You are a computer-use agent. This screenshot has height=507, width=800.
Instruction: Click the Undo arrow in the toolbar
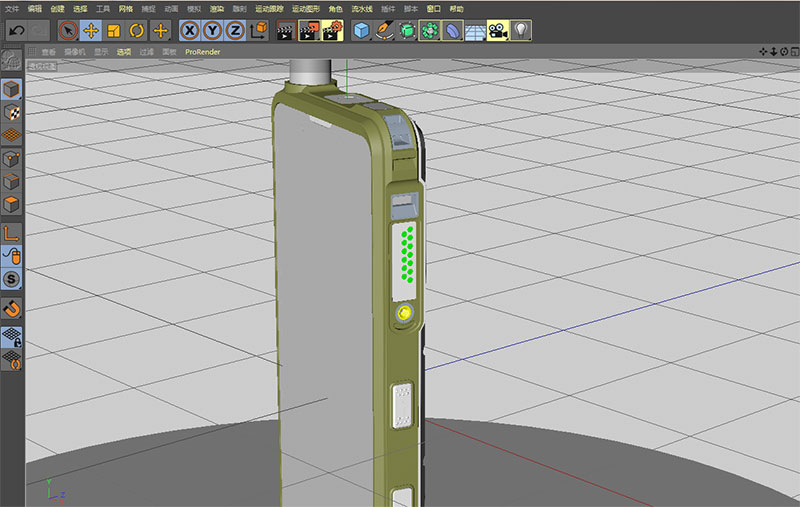tap(16, 31)
